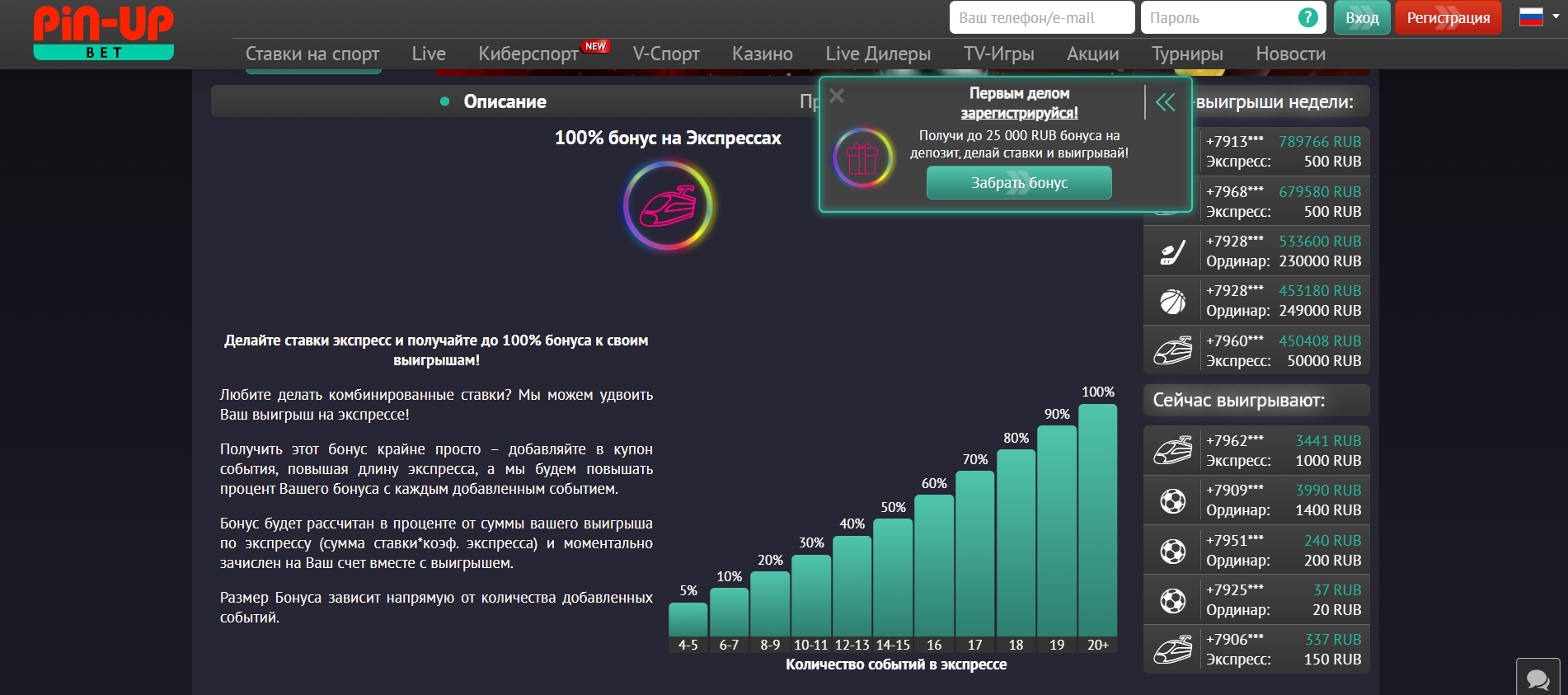The width and height of the screenshot is (1568, 695).
Task: Click the express train promo icon
Action: 668,205
